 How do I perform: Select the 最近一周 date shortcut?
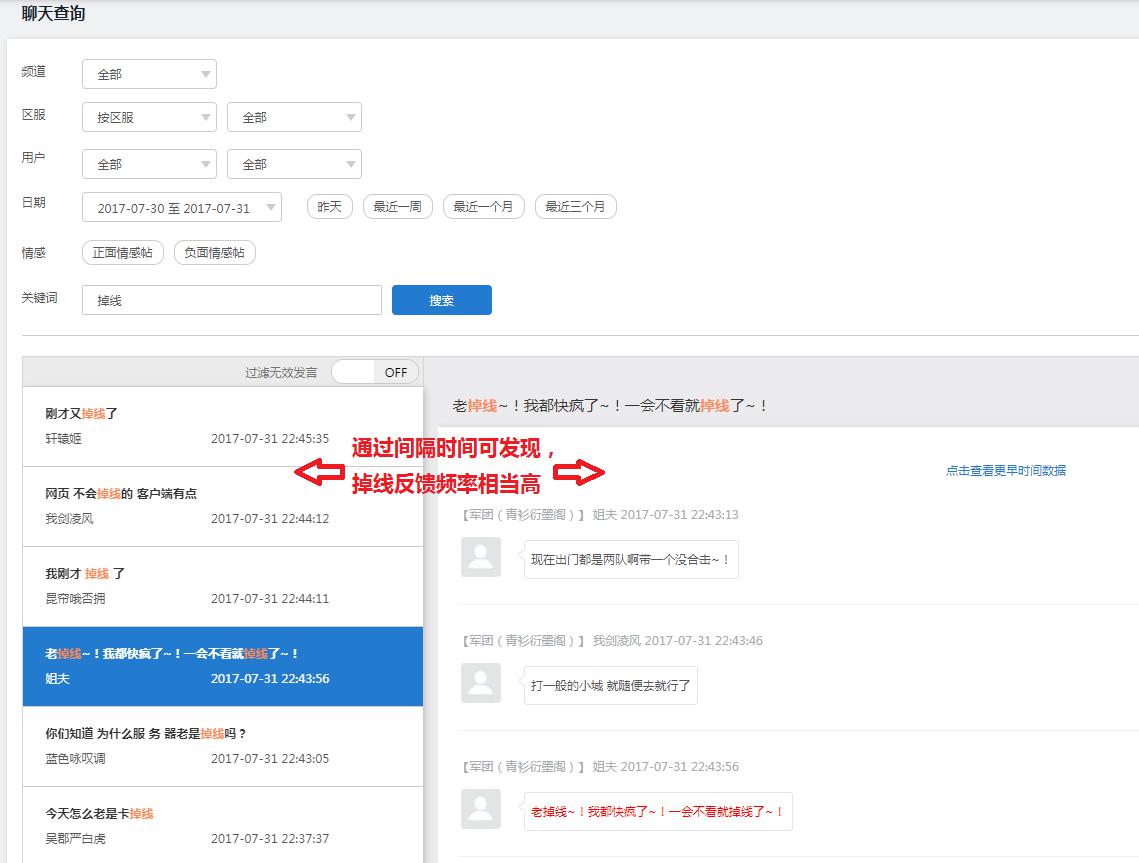tap(397, 207)
